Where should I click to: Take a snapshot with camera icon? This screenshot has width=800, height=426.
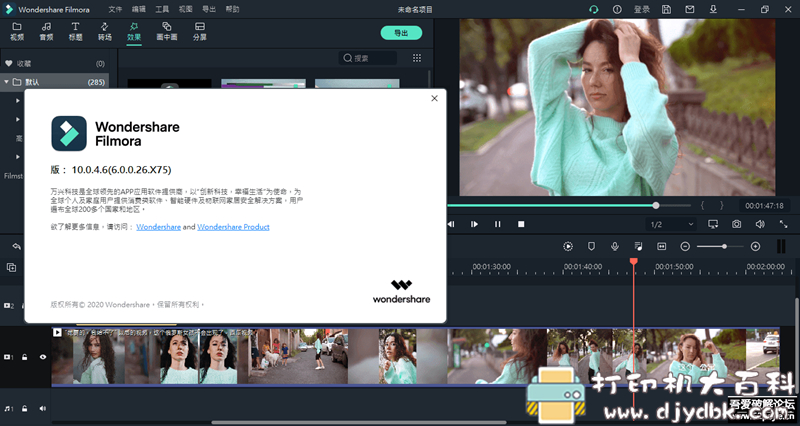[736, 224]
